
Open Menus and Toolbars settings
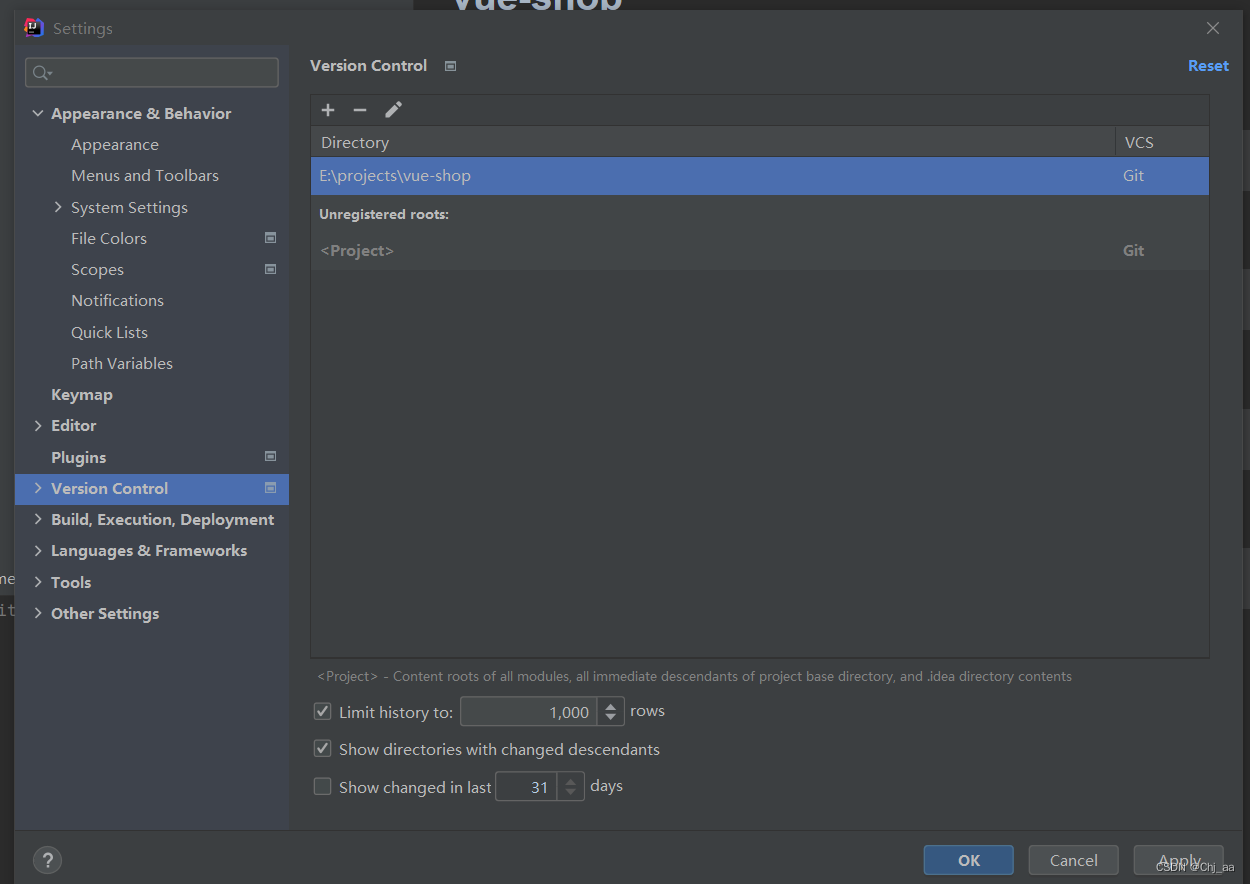[x=145, y=176]
